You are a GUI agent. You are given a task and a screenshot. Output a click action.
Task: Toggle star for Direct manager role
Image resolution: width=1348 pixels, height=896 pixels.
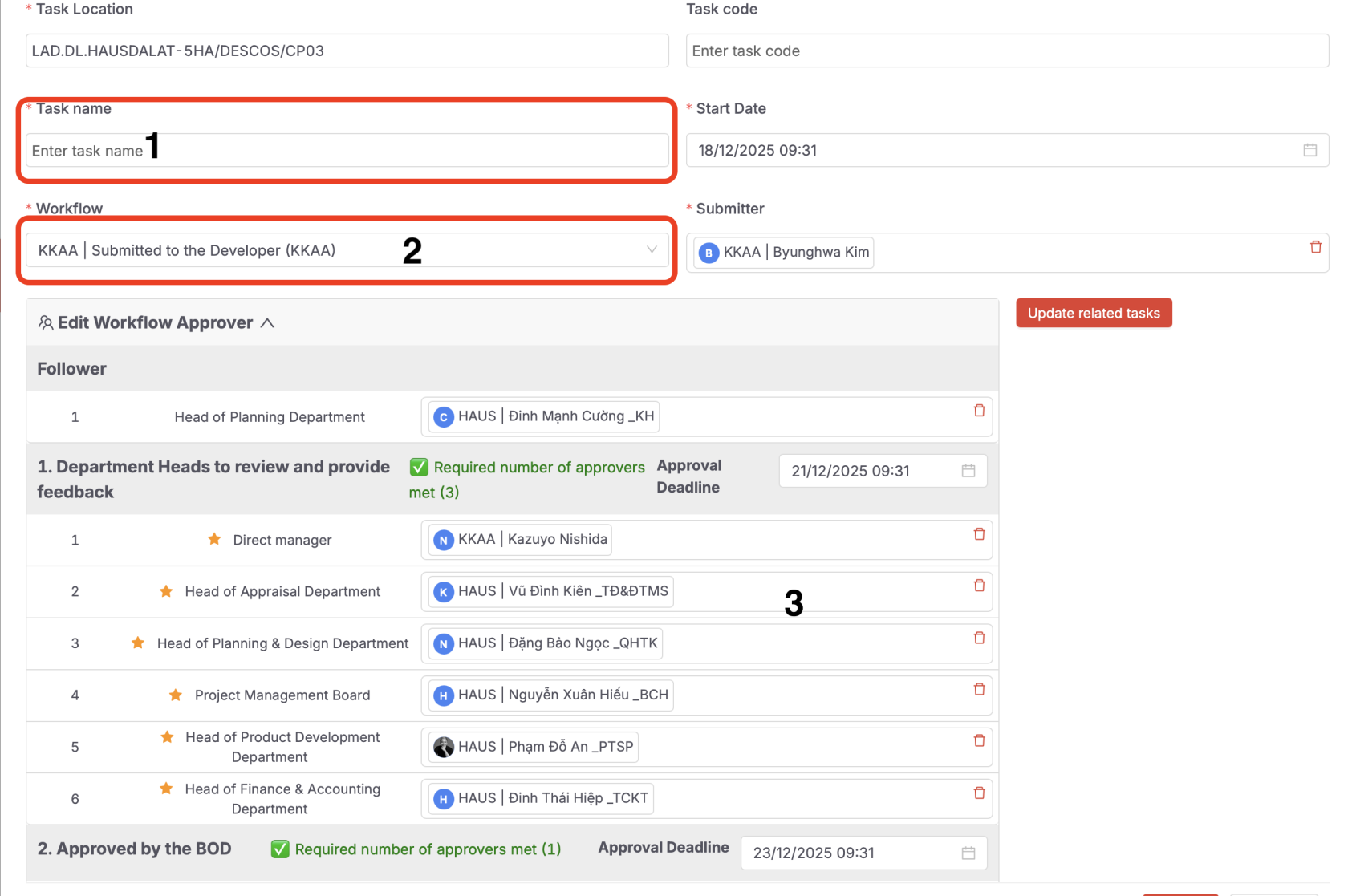[x=214, y=539]
